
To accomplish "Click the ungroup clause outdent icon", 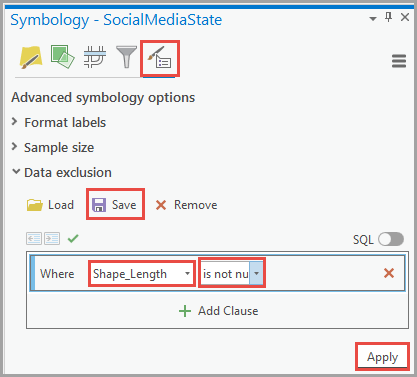I will point(34,239).
